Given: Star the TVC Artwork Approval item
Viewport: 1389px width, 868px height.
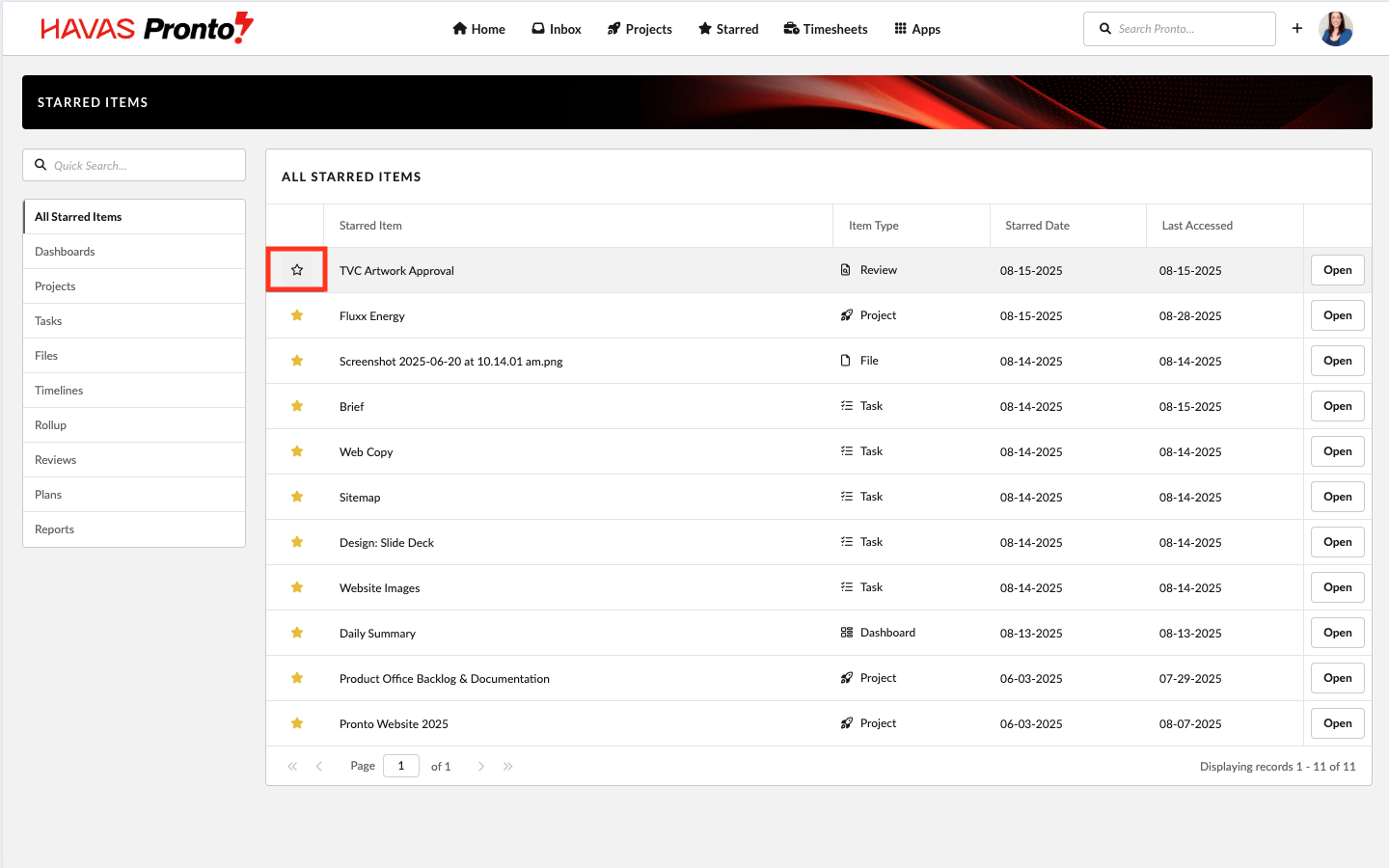Looking at the screenshot, I should [x=297, y=270].
